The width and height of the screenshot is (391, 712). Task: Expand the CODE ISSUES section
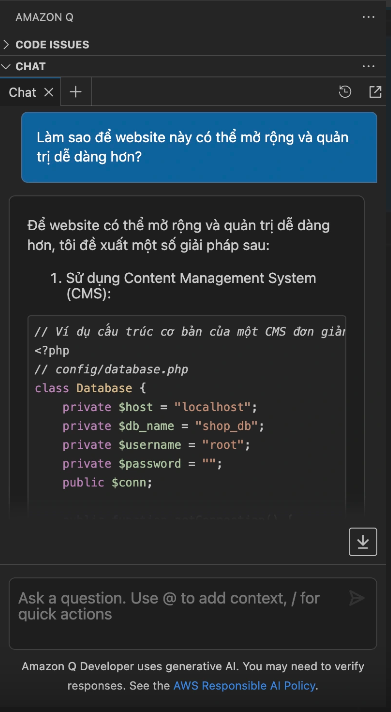pos(193,44)
